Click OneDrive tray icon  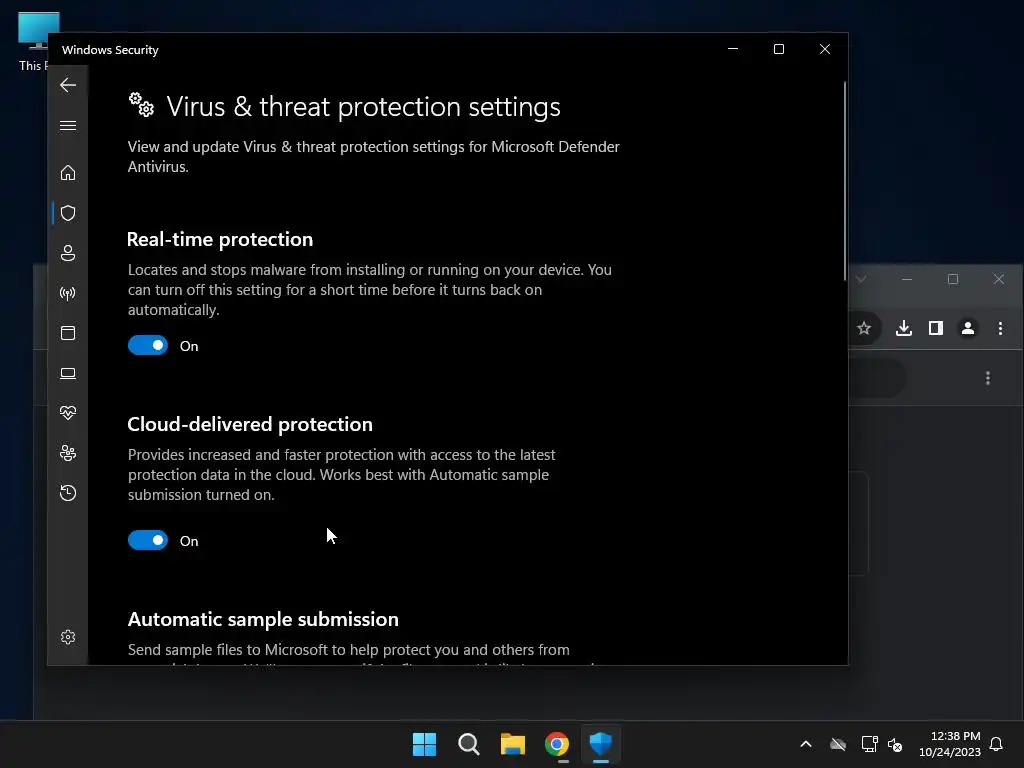click(x=838, y=744)
